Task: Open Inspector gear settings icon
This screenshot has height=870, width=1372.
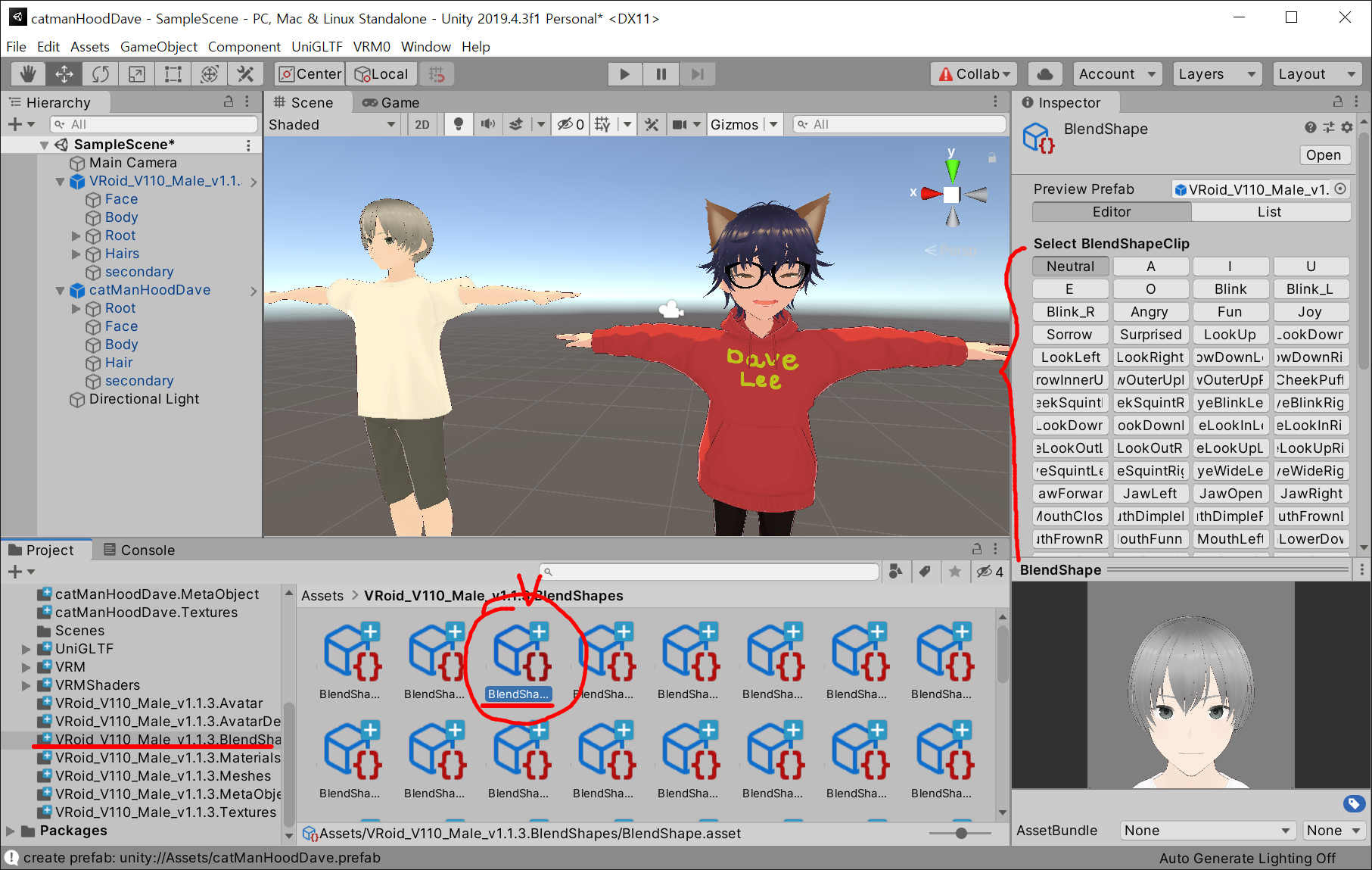Action: (x=1347, y=128)
